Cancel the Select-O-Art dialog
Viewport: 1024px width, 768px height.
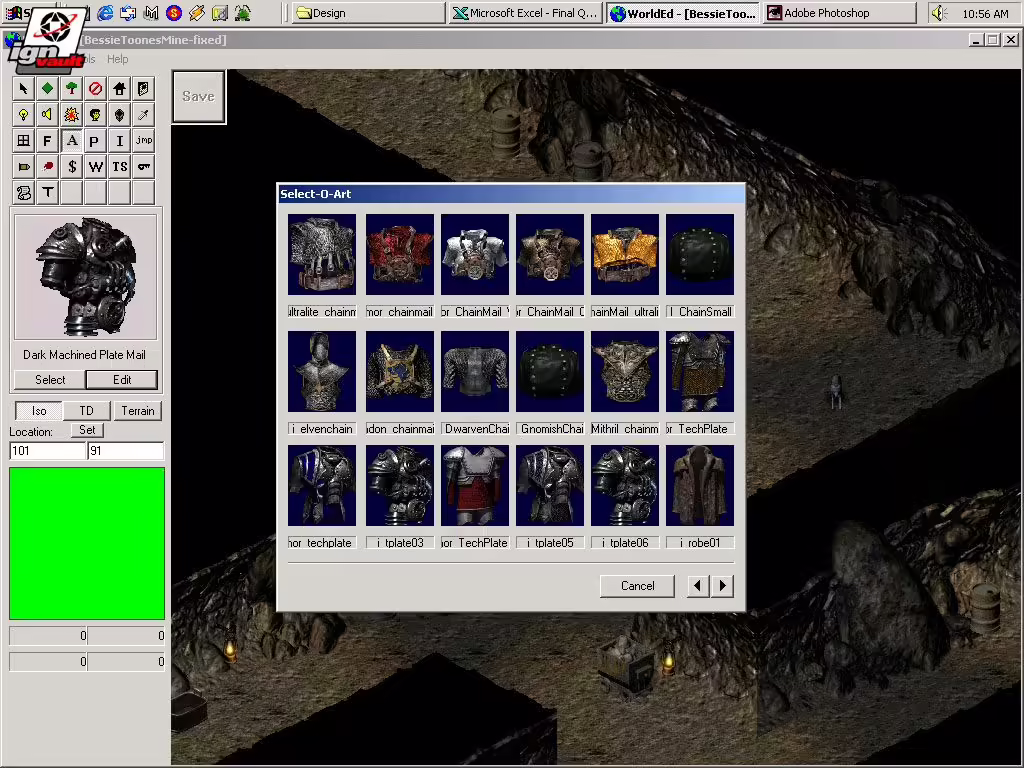point(637,586)
